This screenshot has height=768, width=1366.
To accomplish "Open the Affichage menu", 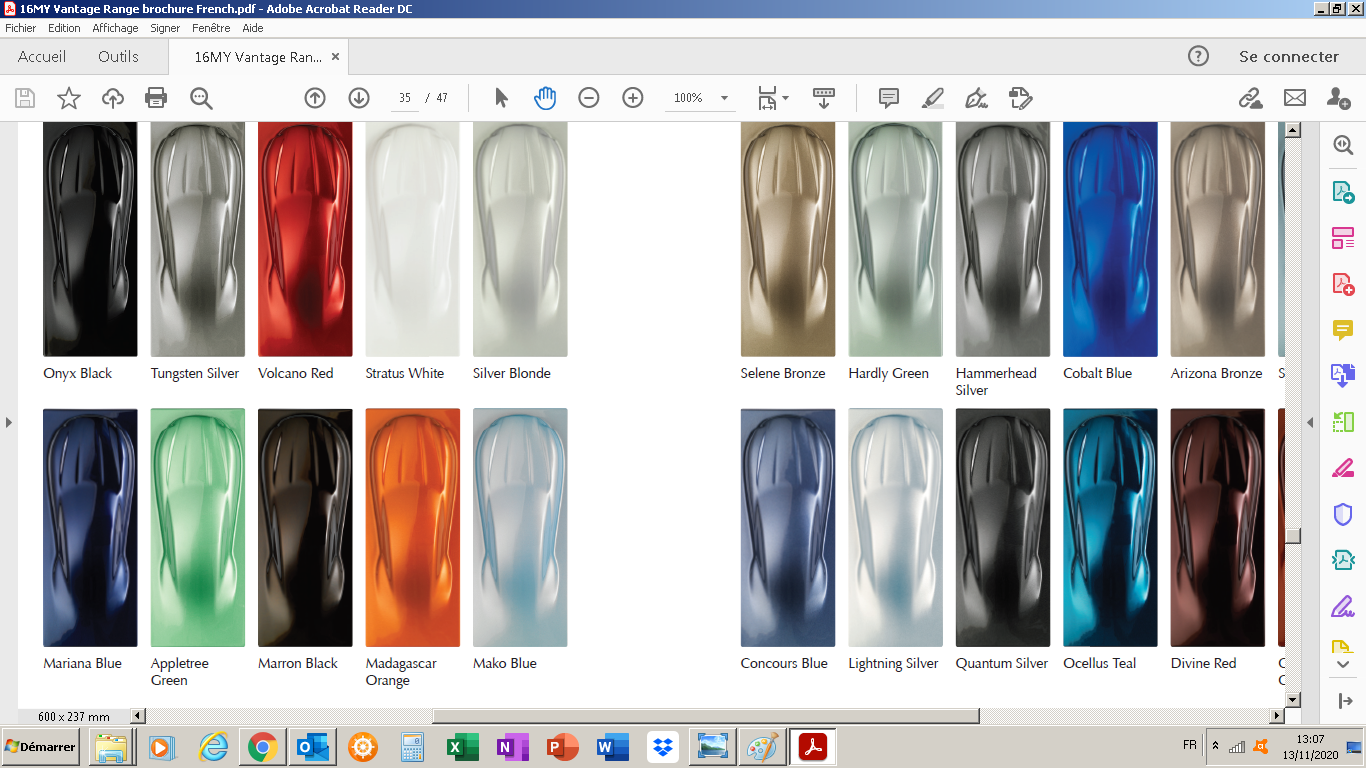I will coord(116,28).
